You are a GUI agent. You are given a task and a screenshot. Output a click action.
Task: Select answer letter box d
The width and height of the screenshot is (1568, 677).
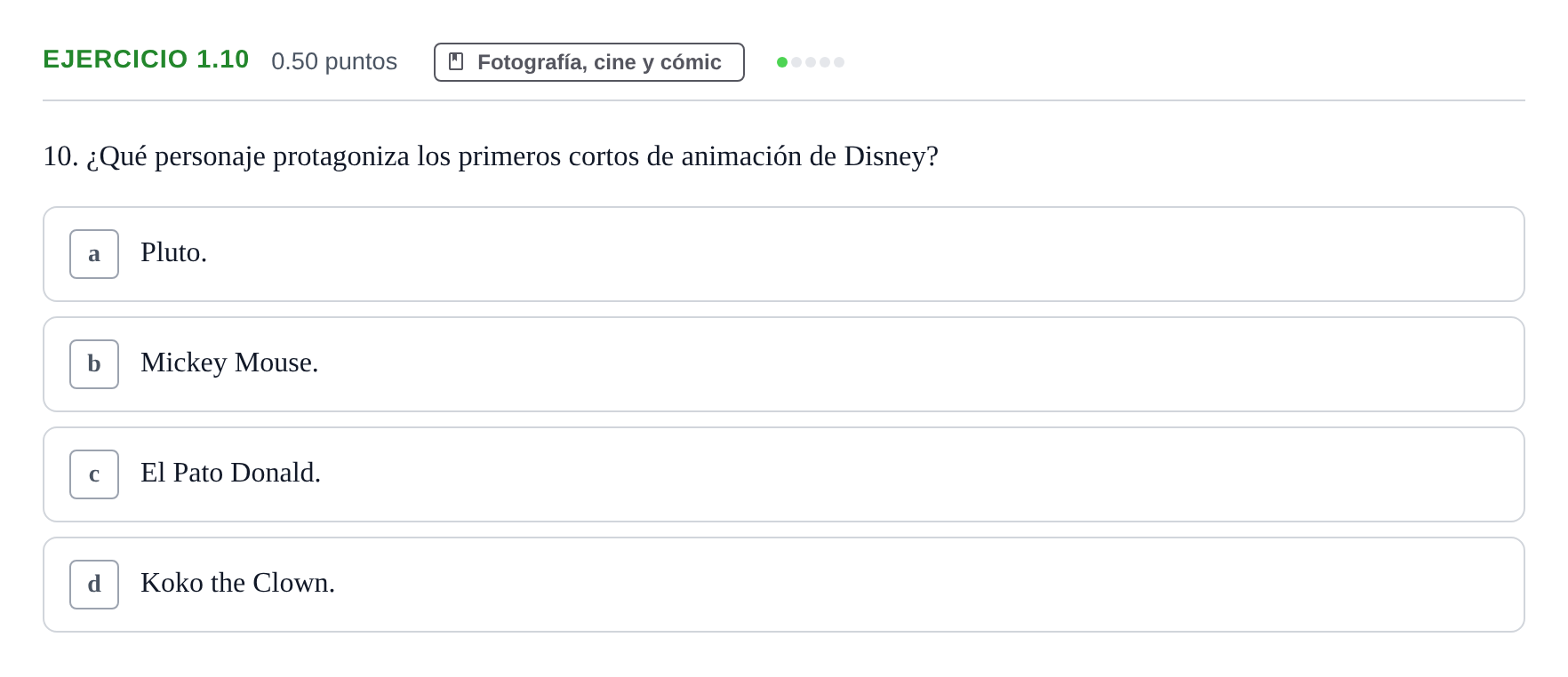click(94, 585)
